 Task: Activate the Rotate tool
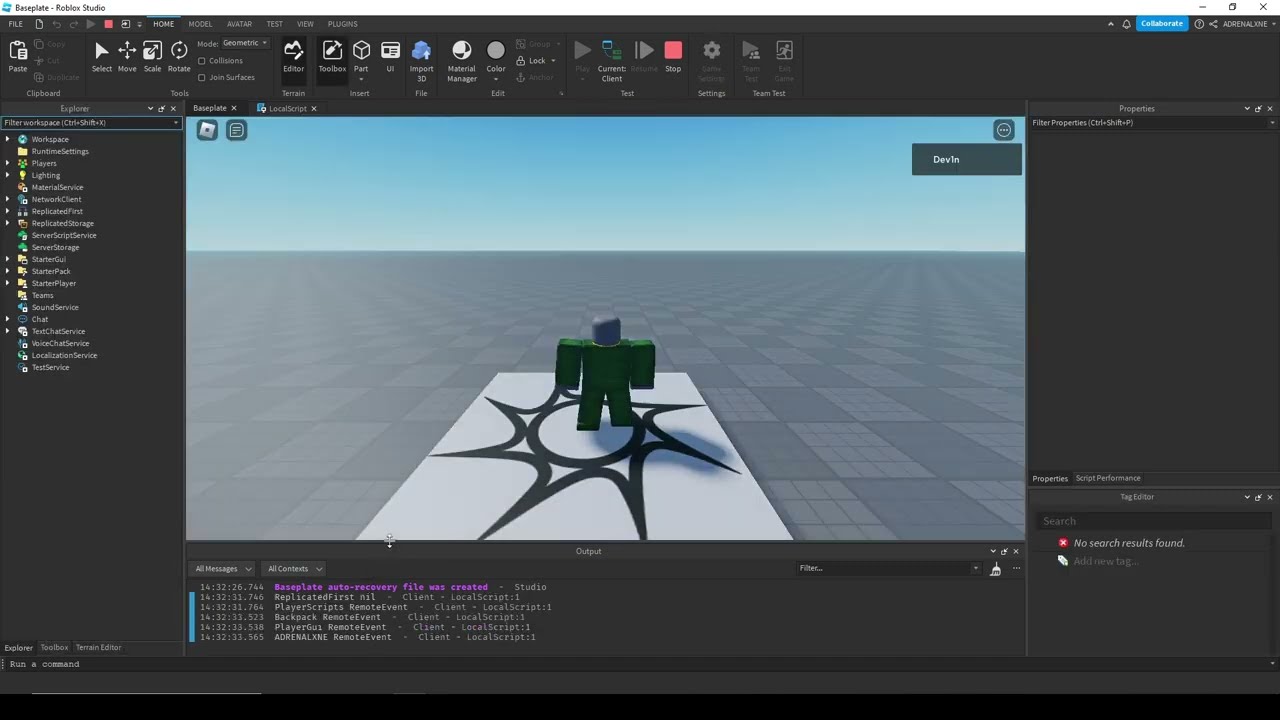click(179, 56)
